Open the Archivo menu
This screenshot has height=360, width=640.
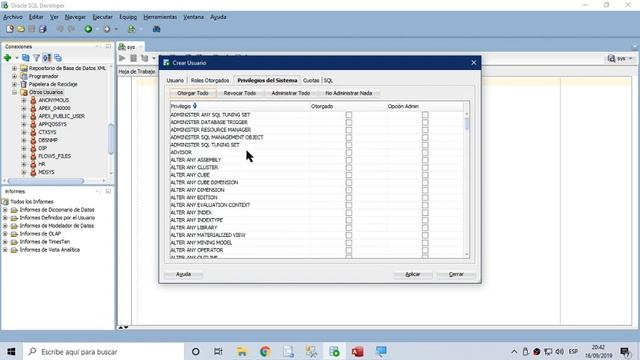tap(13, 17)
